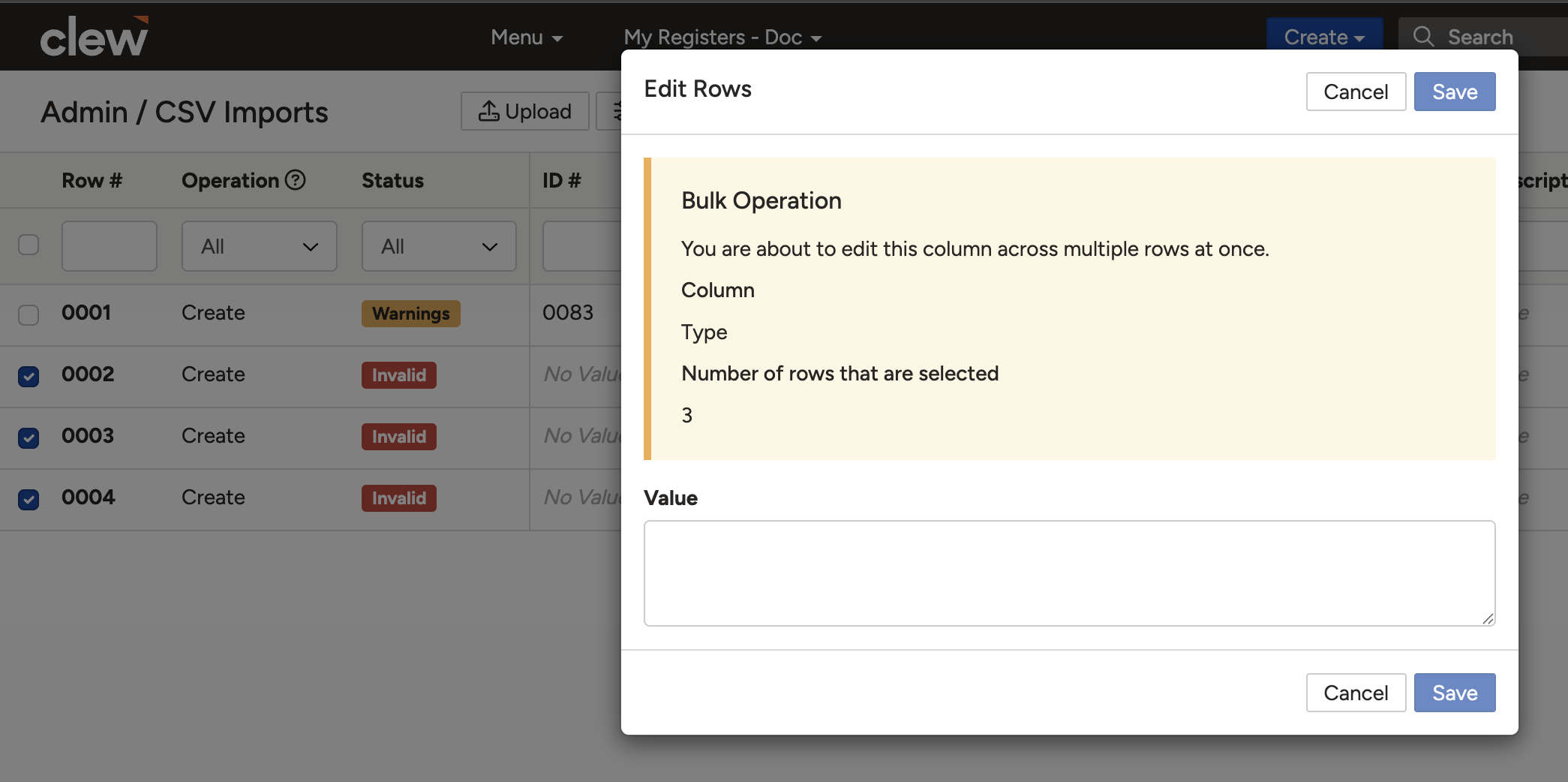Click ID value 0083
1568x782 pixels.
click(x=568, y=312)
